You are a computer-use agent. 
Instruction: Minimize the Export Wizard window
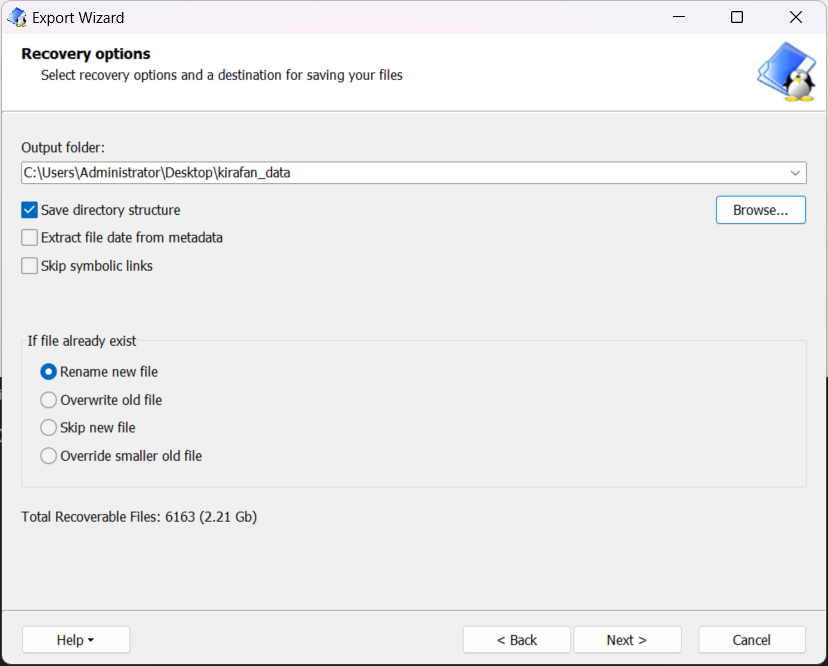click(679, 17)
